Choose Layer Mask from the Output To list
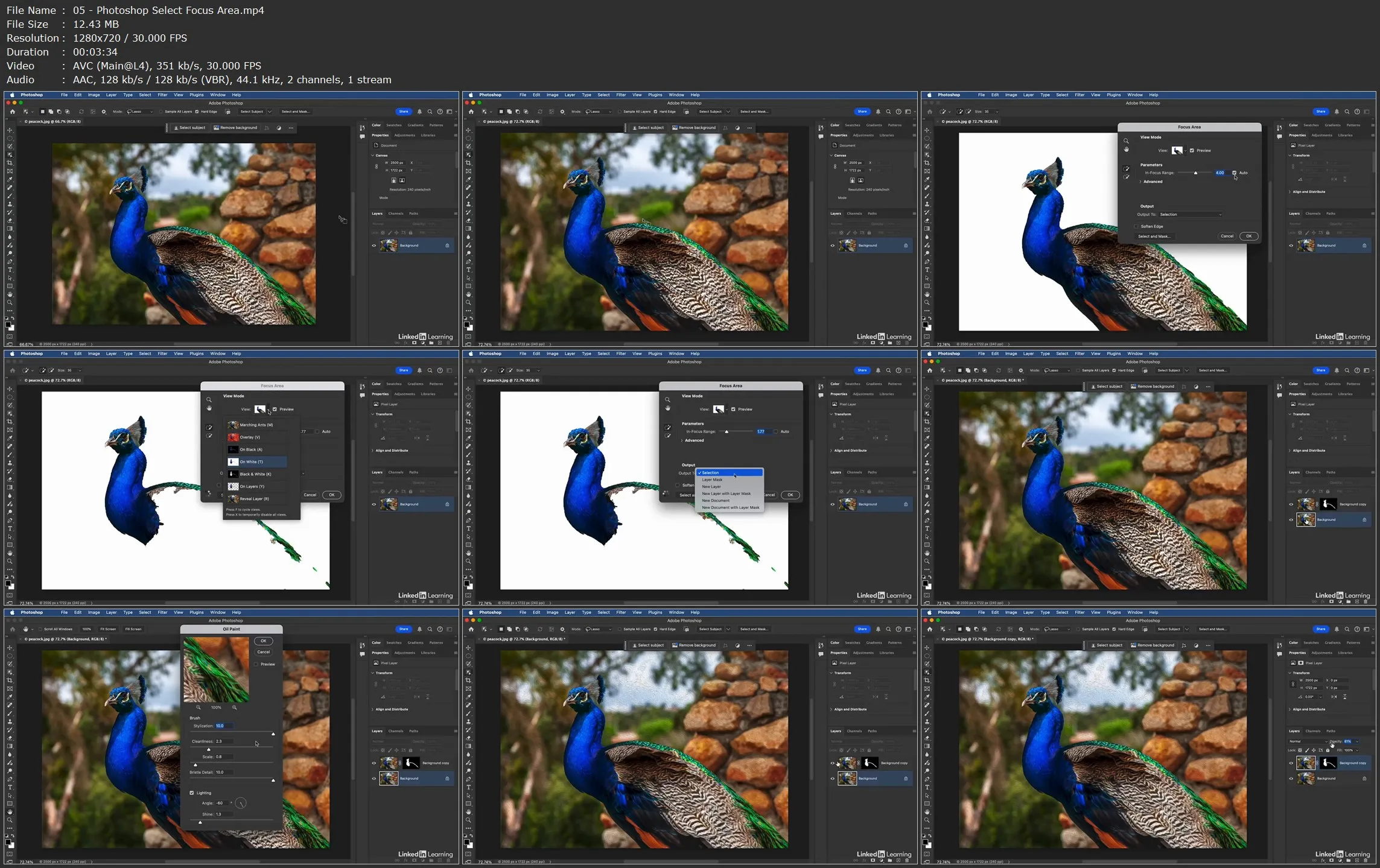The image size is (1380, 868). tap(712, 480)
